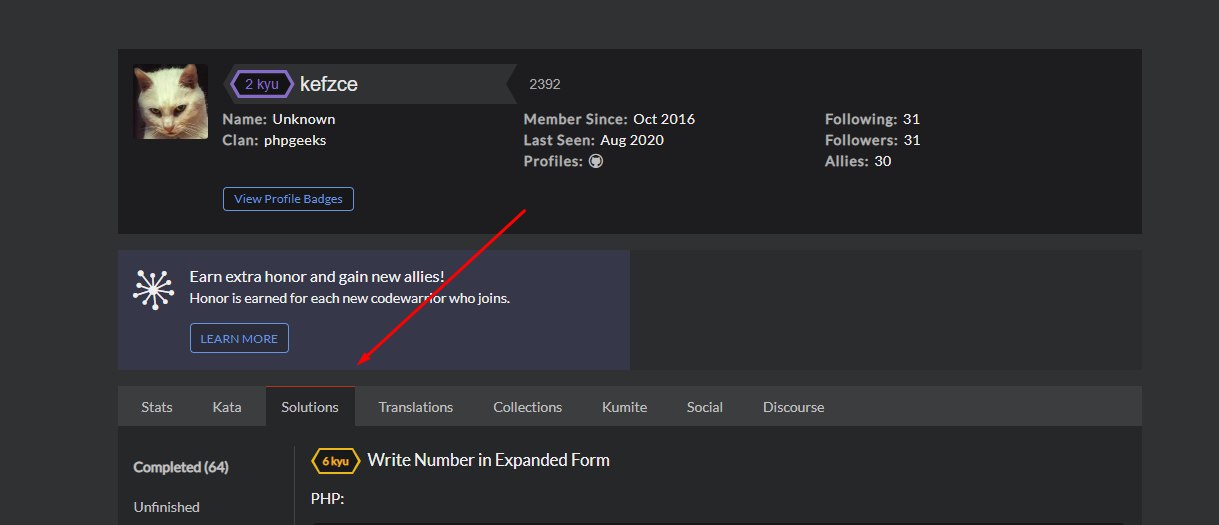The height and width of the screenshot is (525, 1219).
Task: Click the clan name phpgeeks
Action: [x=295, y=140]
